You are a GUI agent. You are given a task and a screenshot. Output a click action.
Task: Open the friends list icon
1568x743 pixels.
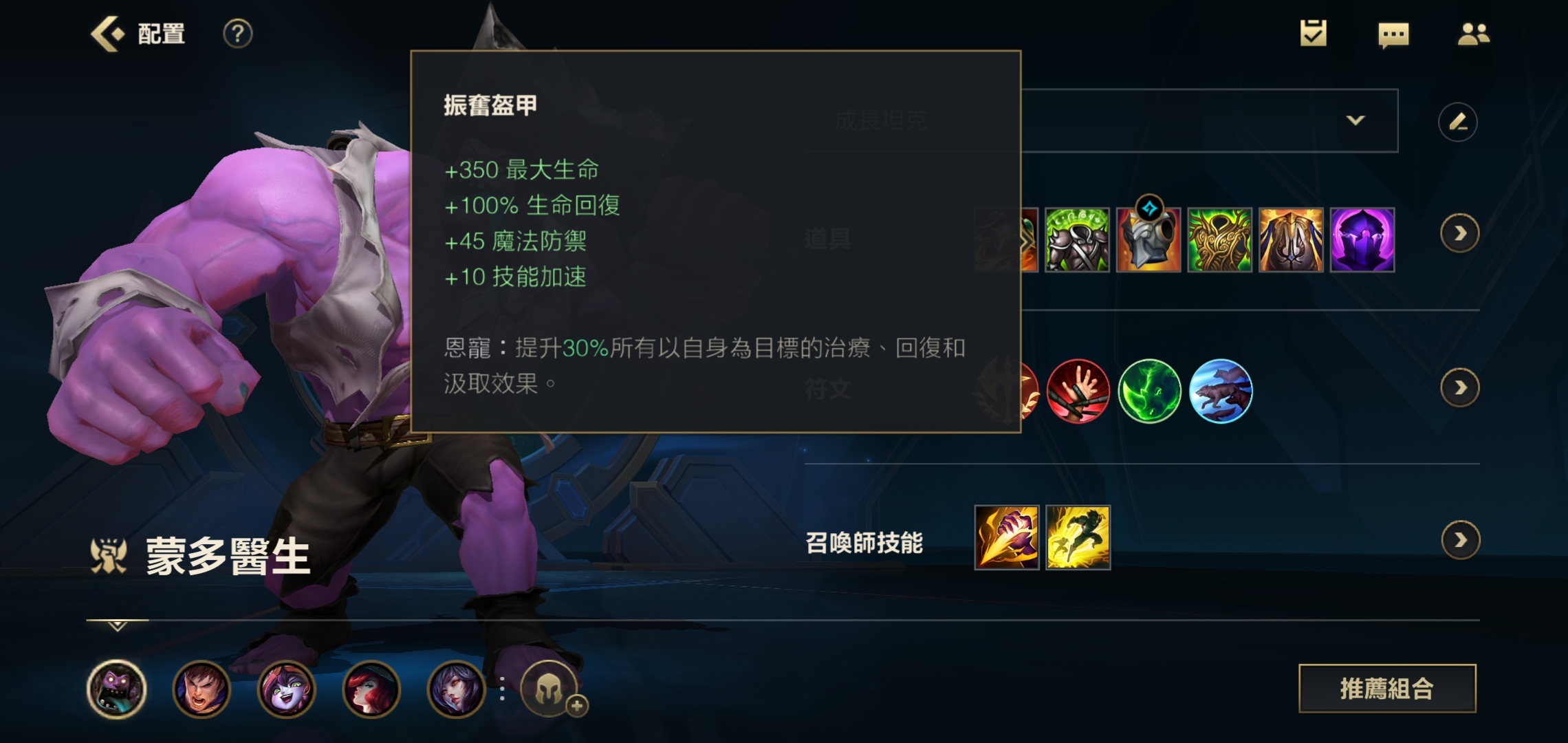[1473, 34]
